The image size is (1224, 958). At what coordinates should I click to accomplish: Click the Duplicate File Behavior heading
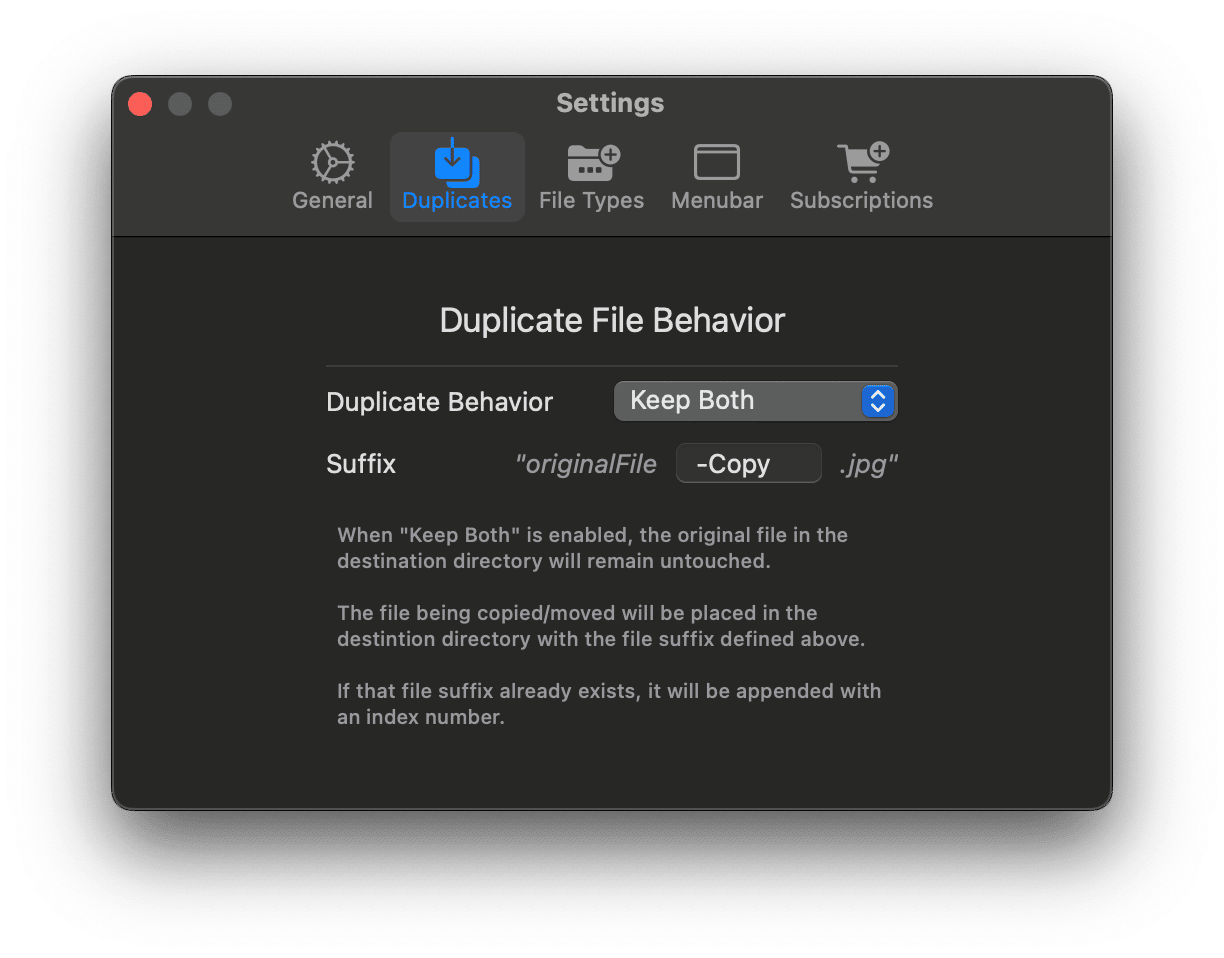pyautogui.click(x=611, y=320)
